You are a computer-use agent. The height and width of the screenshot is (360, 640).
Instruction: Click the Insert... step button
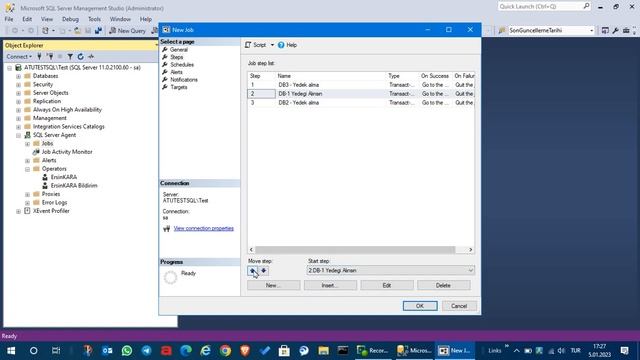(330, 285)
